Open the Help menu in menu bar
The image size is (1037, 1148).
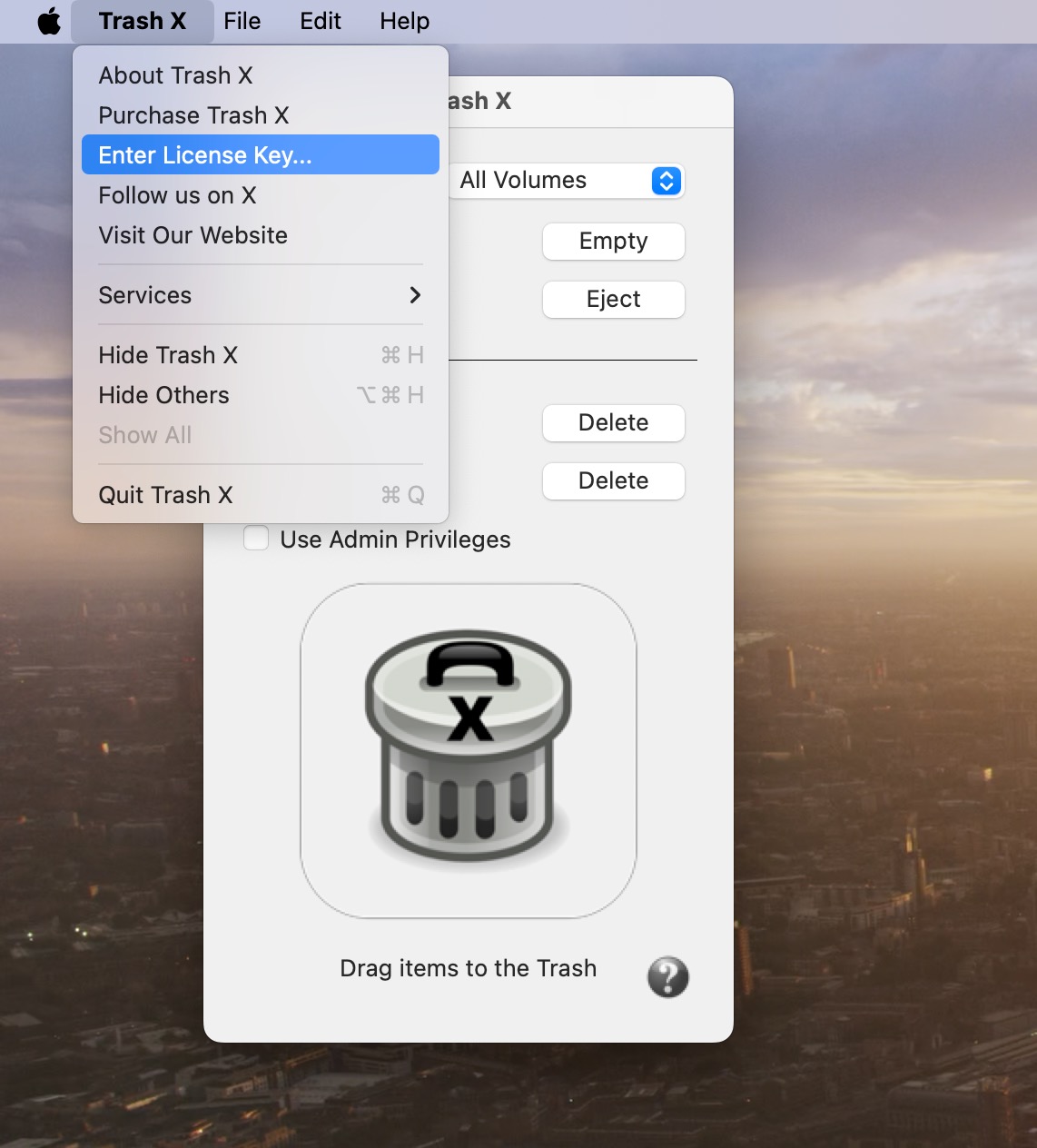[x=404, y=21]
